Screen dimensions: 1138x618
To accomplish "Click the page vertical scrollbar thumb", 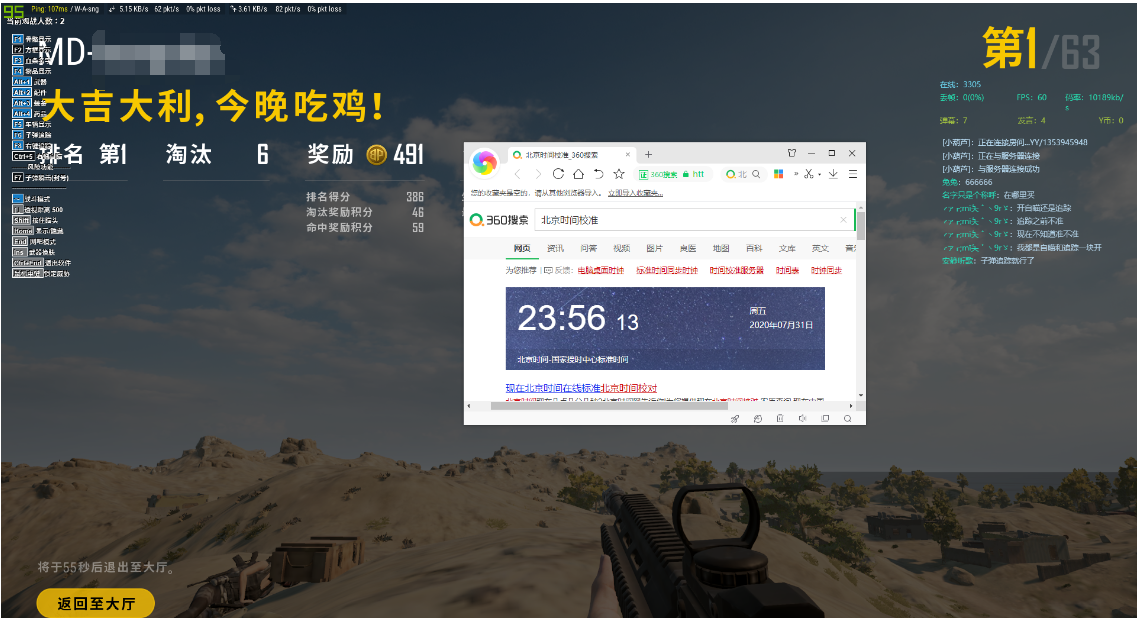I will point(861,225).
